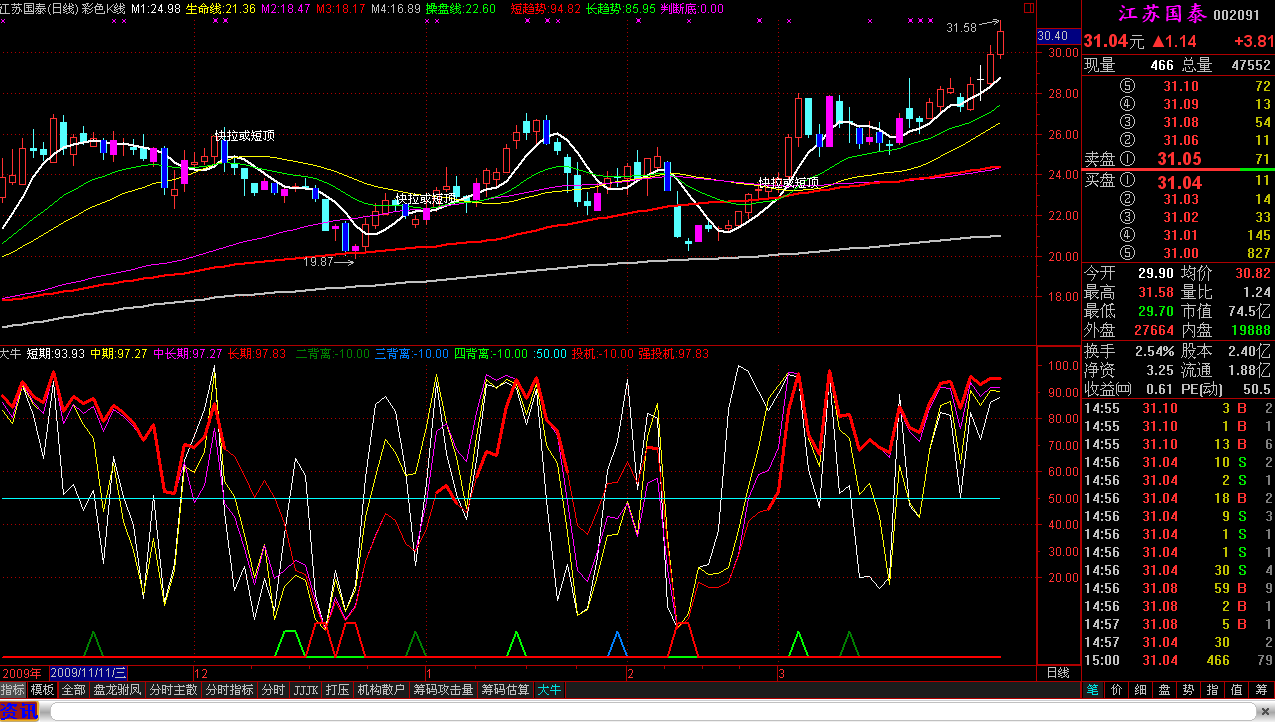The height and width of the screenshot is (722, 1275).
Task: Switch to the 势 trend tab
Action: tap(1188, 690)
